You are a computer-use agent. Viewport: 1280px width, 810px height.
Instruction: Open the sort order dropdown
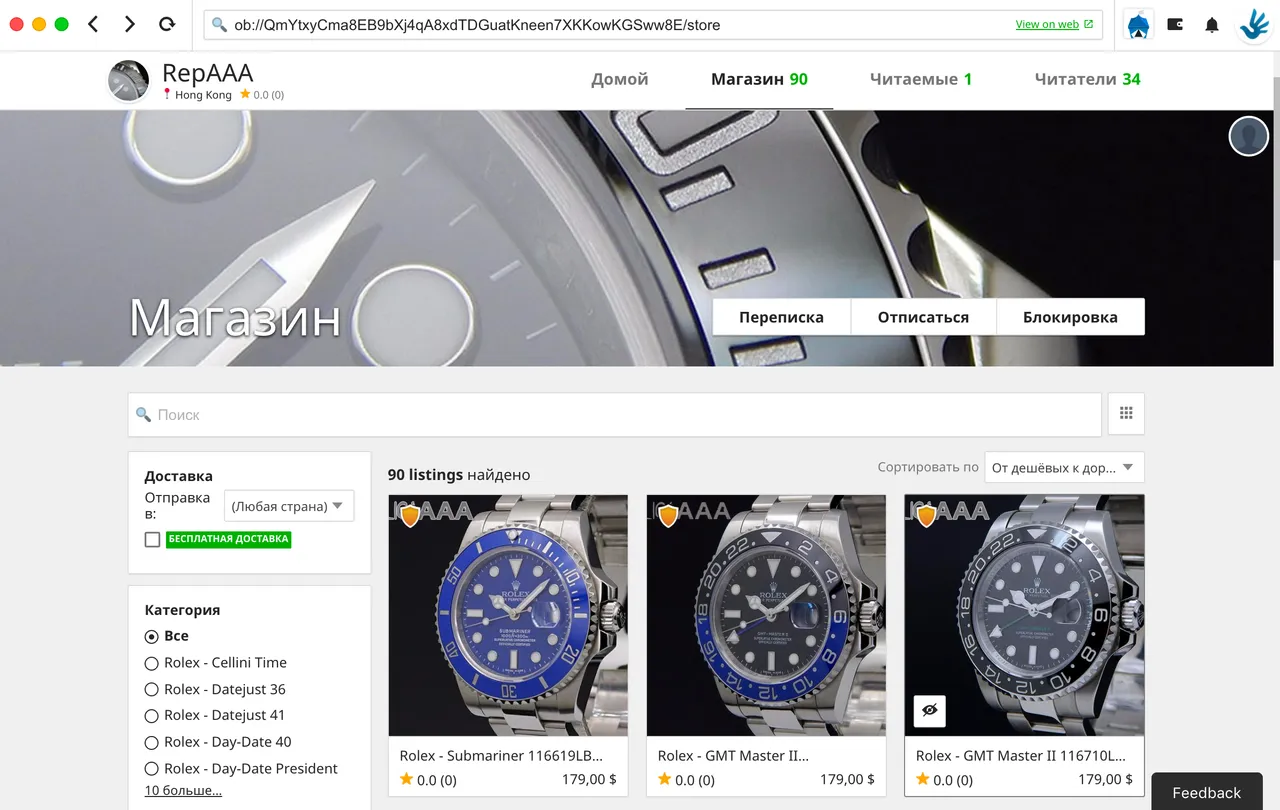[1064, 467]
